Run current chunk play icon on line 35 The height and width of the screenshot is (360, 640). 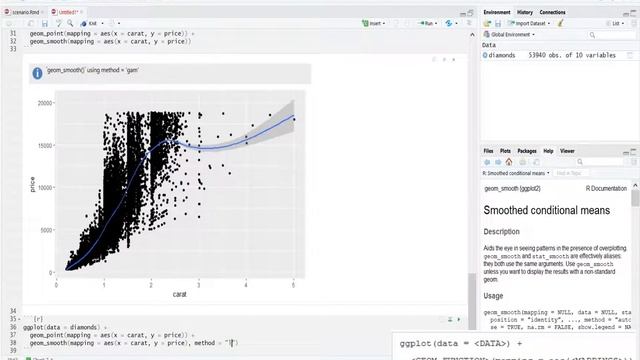click(459, 319)
